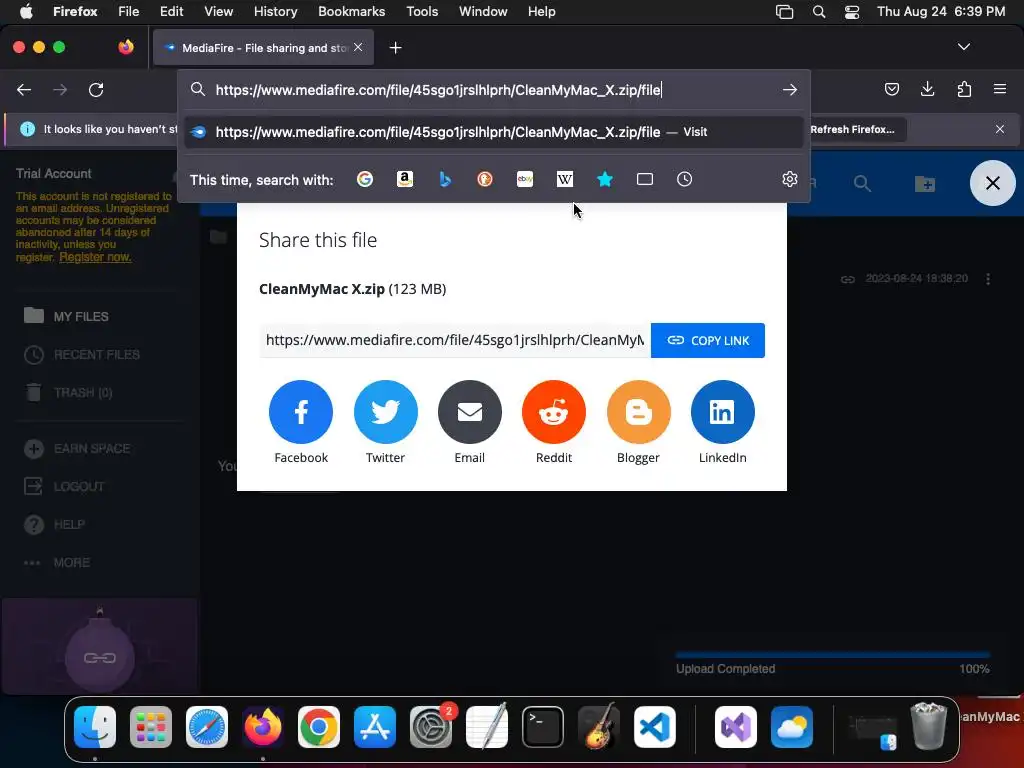Image resolution: width=1024 pixels, height=768 pixels.
Task: Open the Firefox hamburger menu
Action: click(1000, 89)
